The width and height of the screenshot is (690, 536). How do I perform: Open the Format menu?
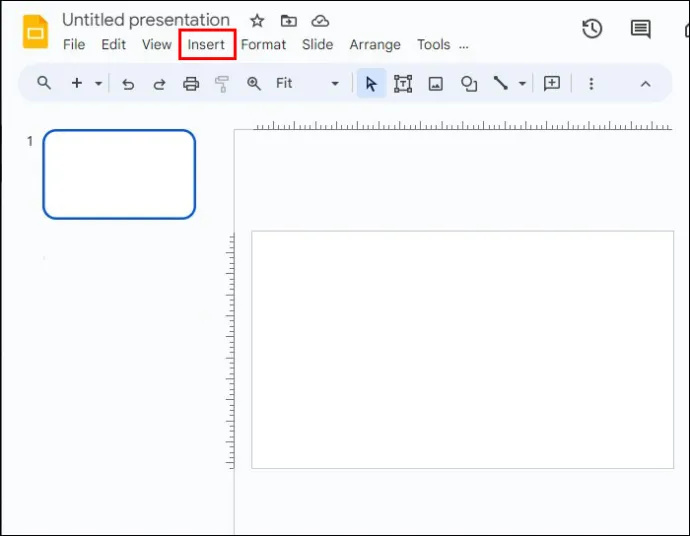[x=263, y=44]
